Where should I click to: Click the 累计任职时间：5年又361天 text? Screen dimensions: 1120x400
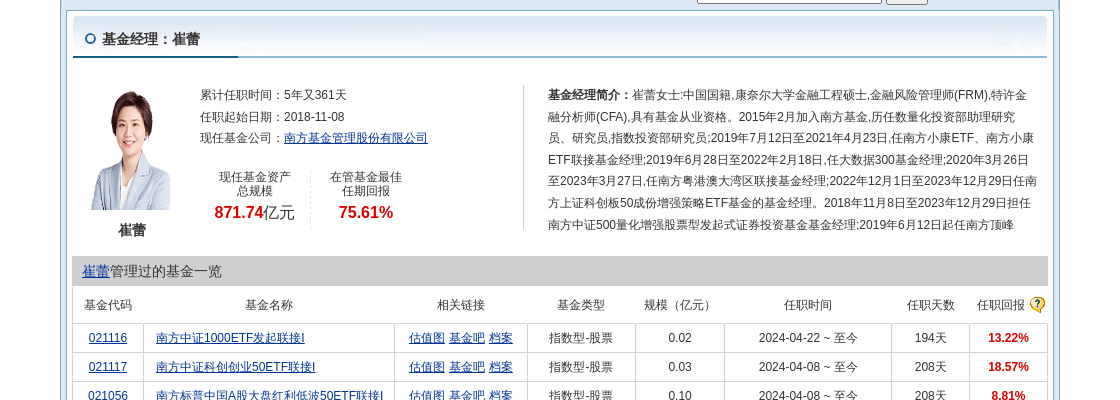(x=274, y=95)
